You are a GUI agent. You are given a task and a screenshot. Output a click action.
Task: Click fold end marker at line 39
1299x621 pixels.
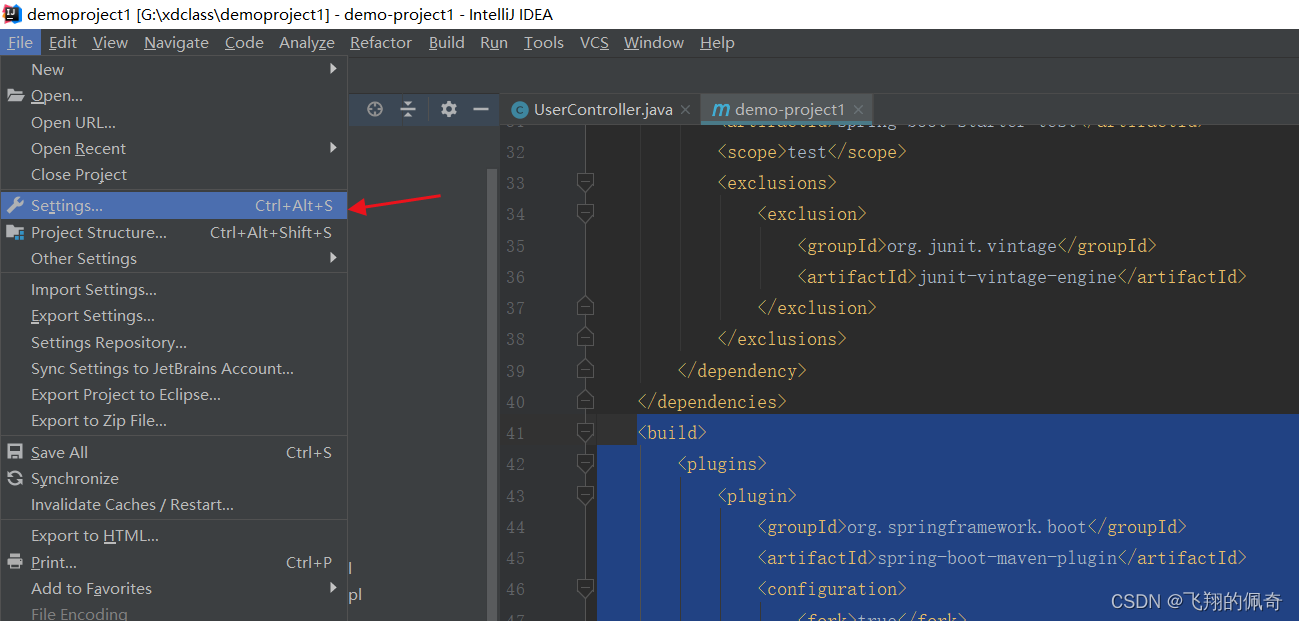coord(585,369)
